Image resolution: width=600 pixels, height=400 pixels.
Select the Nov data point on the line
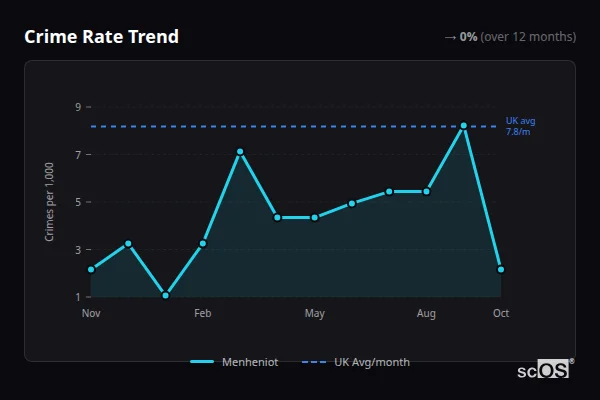point(91,269)
